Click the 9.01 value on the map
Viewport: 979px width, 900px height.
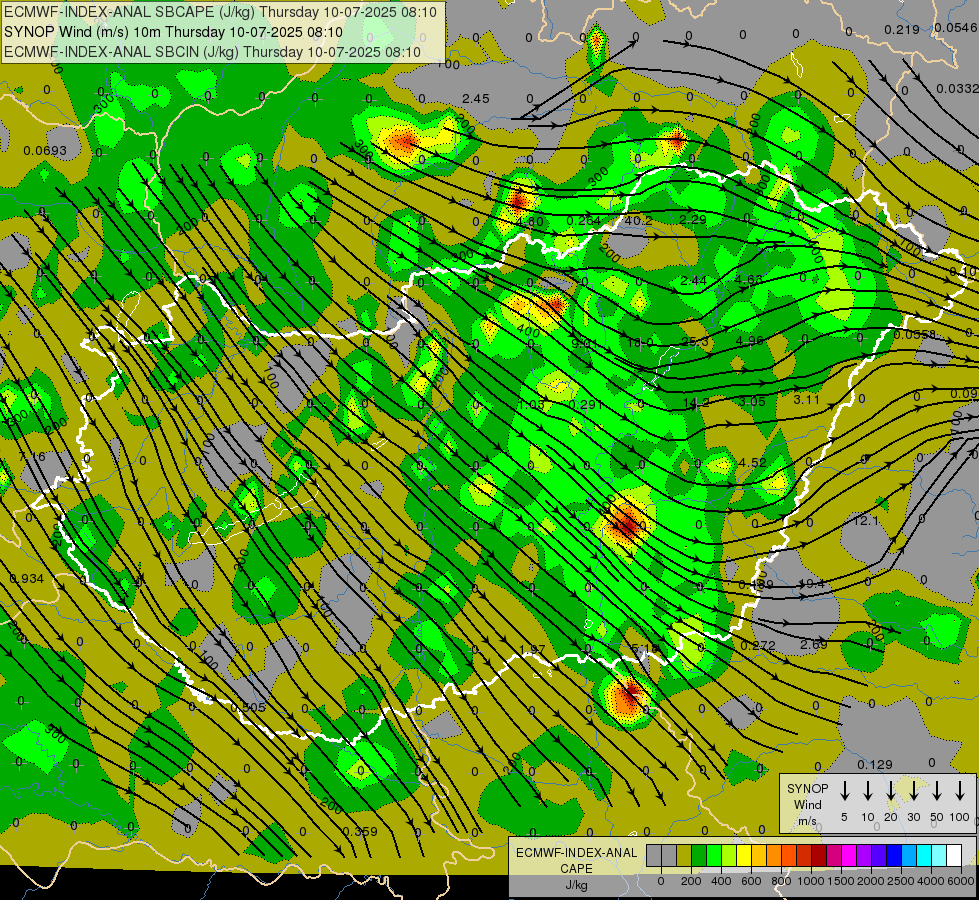click(x=585, y=344)
